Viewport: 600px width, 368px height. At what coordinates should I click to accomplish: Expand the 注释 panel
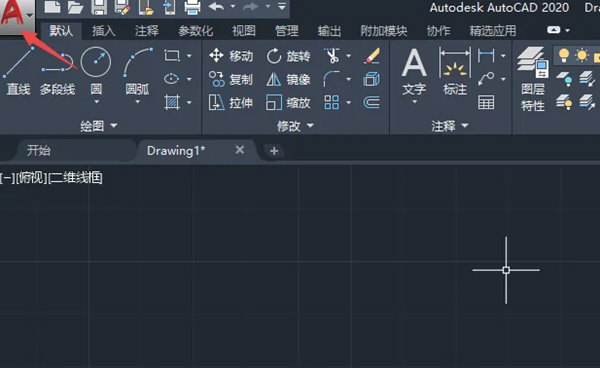450,125
